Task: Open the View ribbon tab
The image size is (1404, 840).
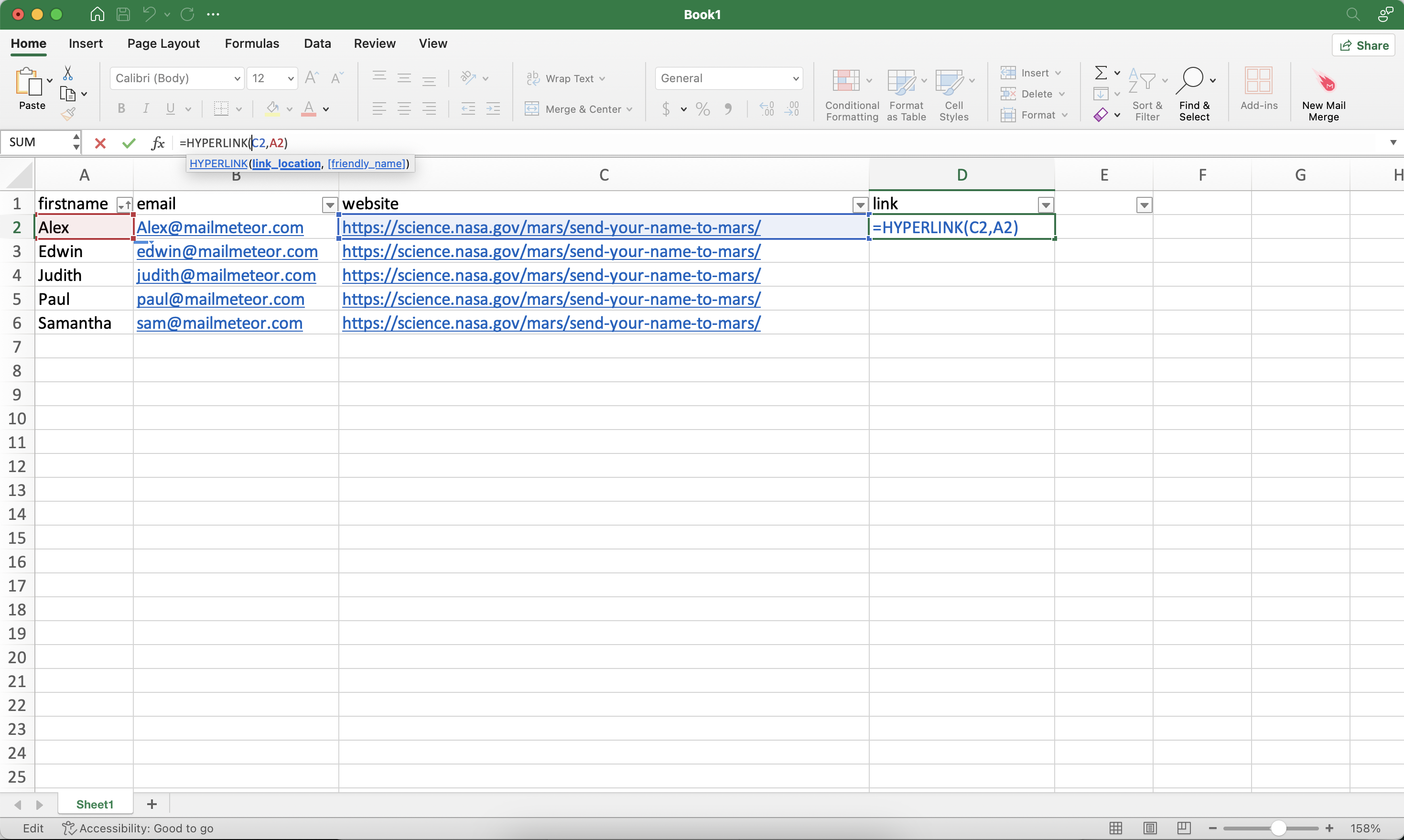Action: pyautogui.click(x=433, y=43)
